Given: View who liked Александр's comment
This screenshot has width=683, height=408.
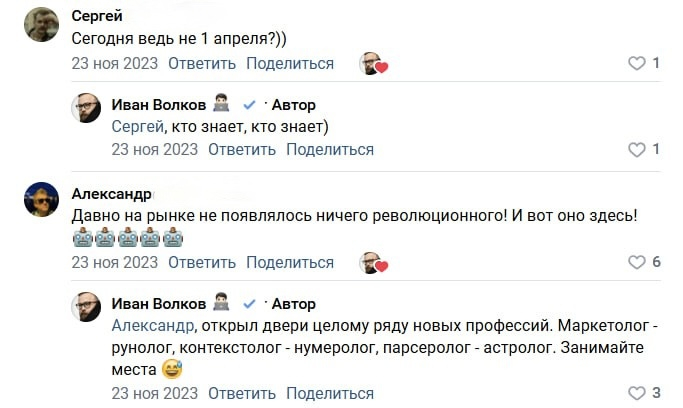Looking at the screenshot, I should [x=374, y=263].
